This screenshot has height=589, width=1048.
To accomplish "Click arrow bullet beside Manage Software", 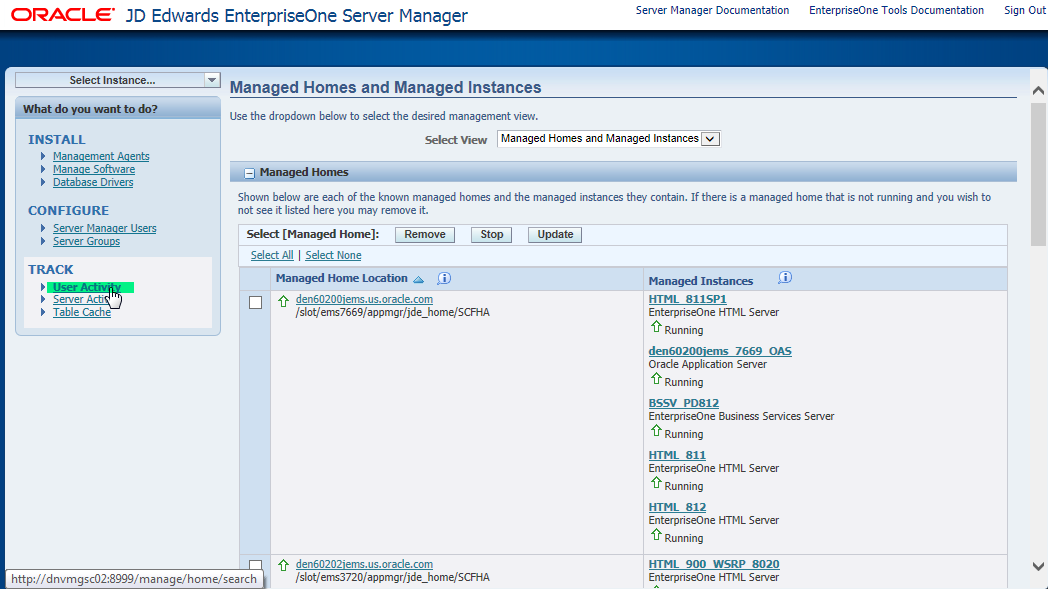I will 43,169.
